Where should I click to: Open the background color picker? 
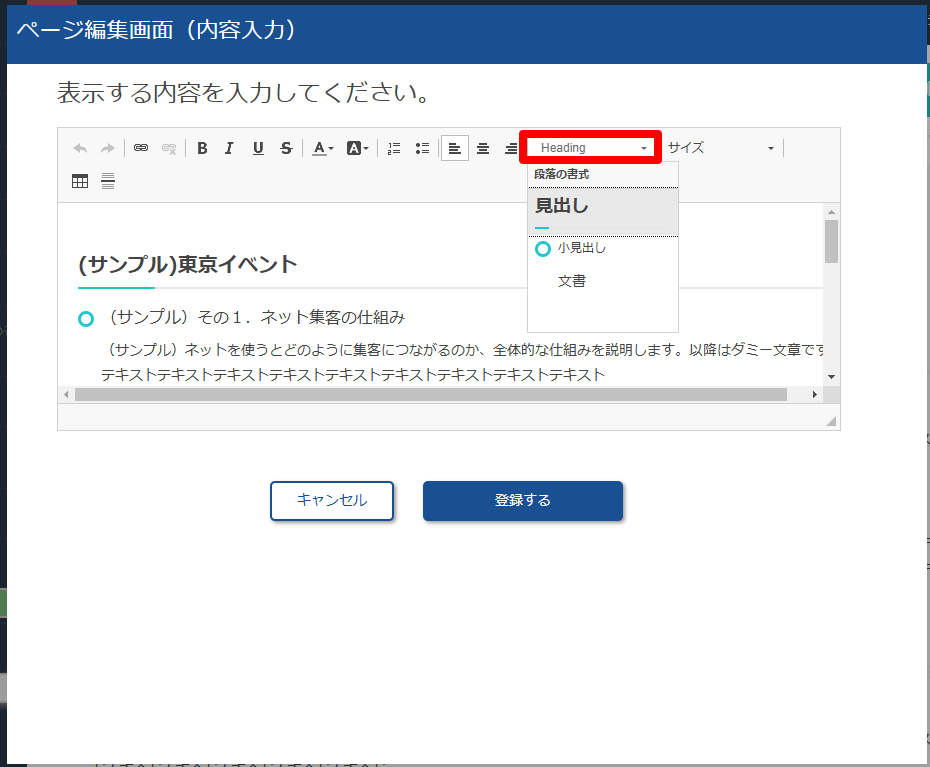(x=358, y=148)
